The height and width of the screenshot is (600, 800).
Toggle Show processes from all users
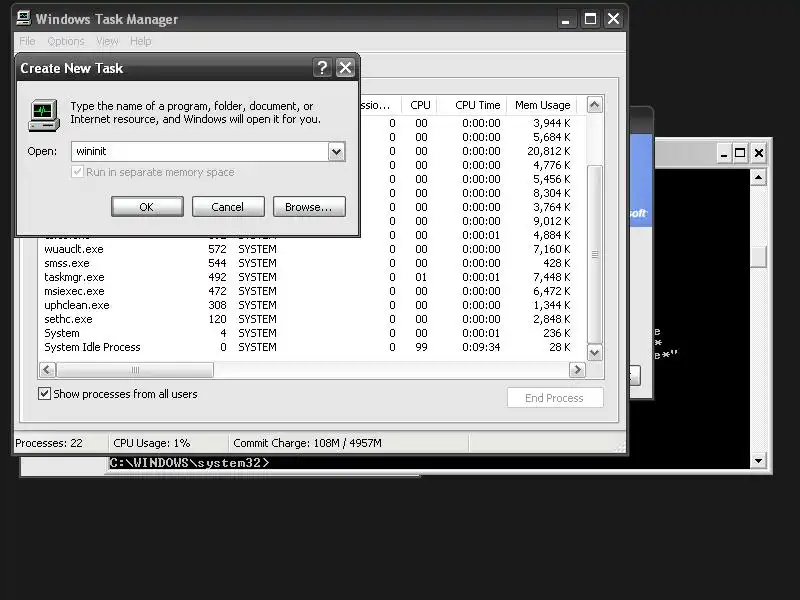[x=44, y=393]
